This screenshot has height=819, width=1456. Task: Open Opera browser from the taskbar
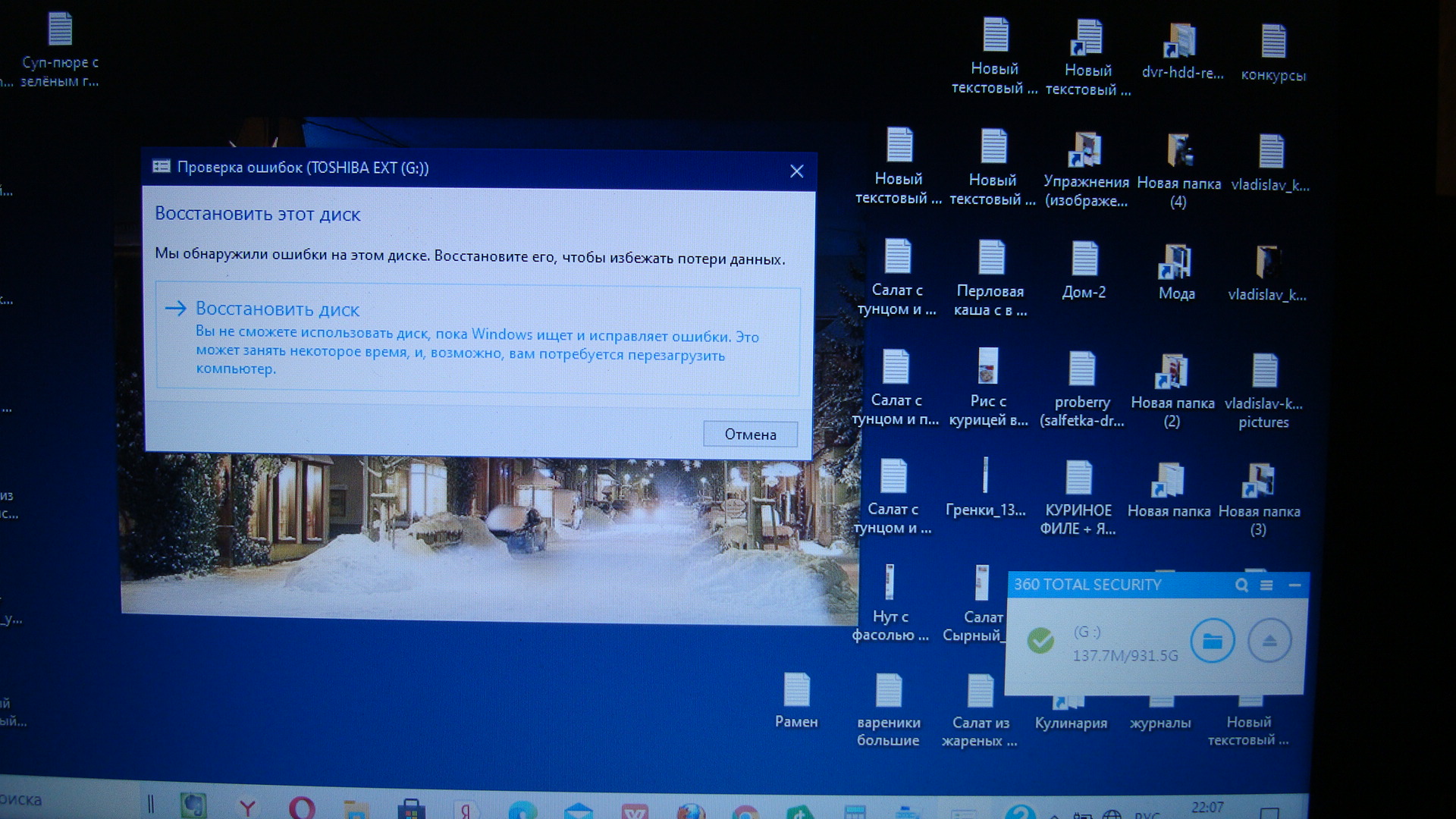[x=302, y=808]
